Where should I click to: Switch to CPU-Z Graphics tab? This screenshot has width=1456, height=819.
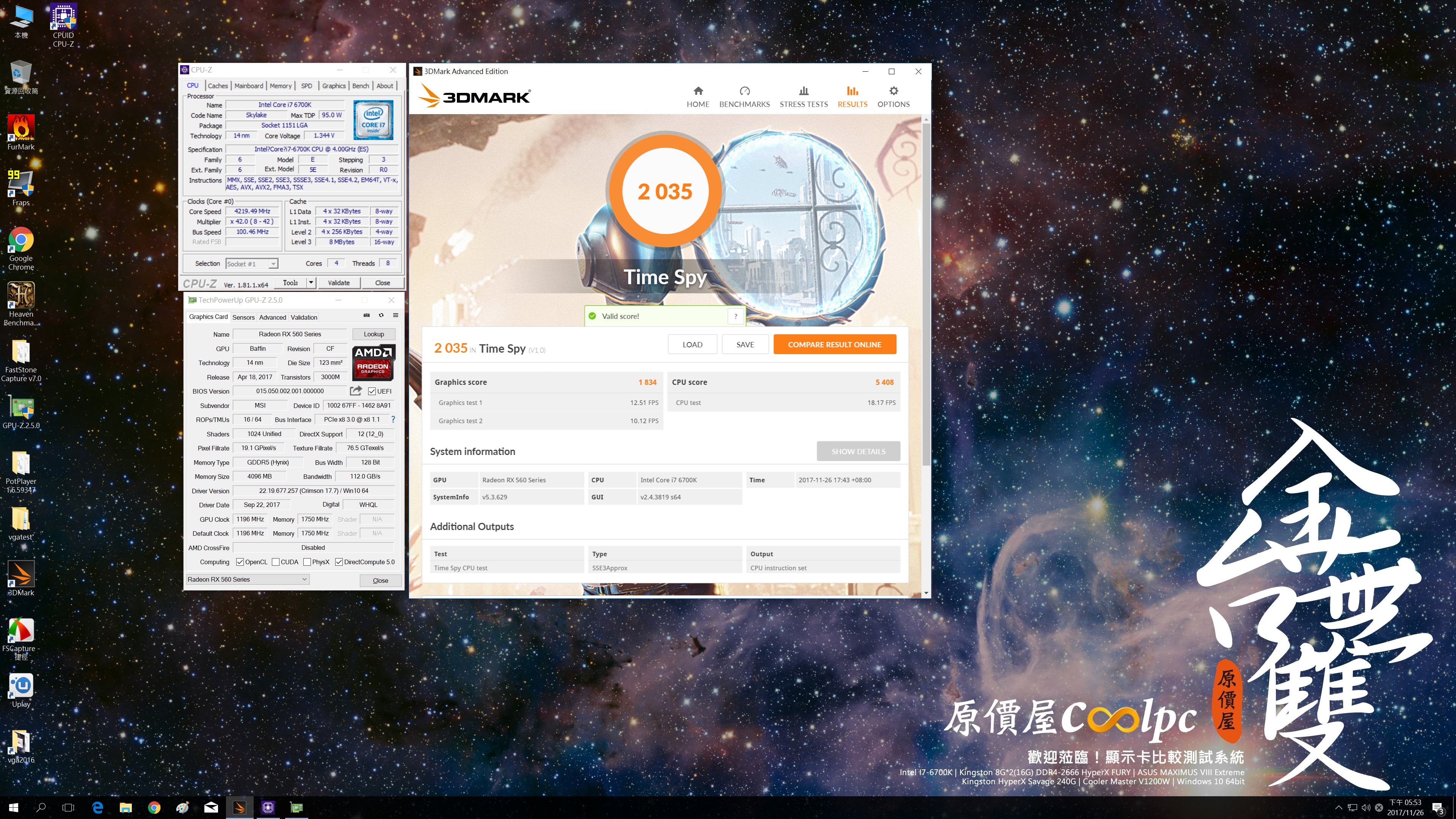tap(334, 86)
